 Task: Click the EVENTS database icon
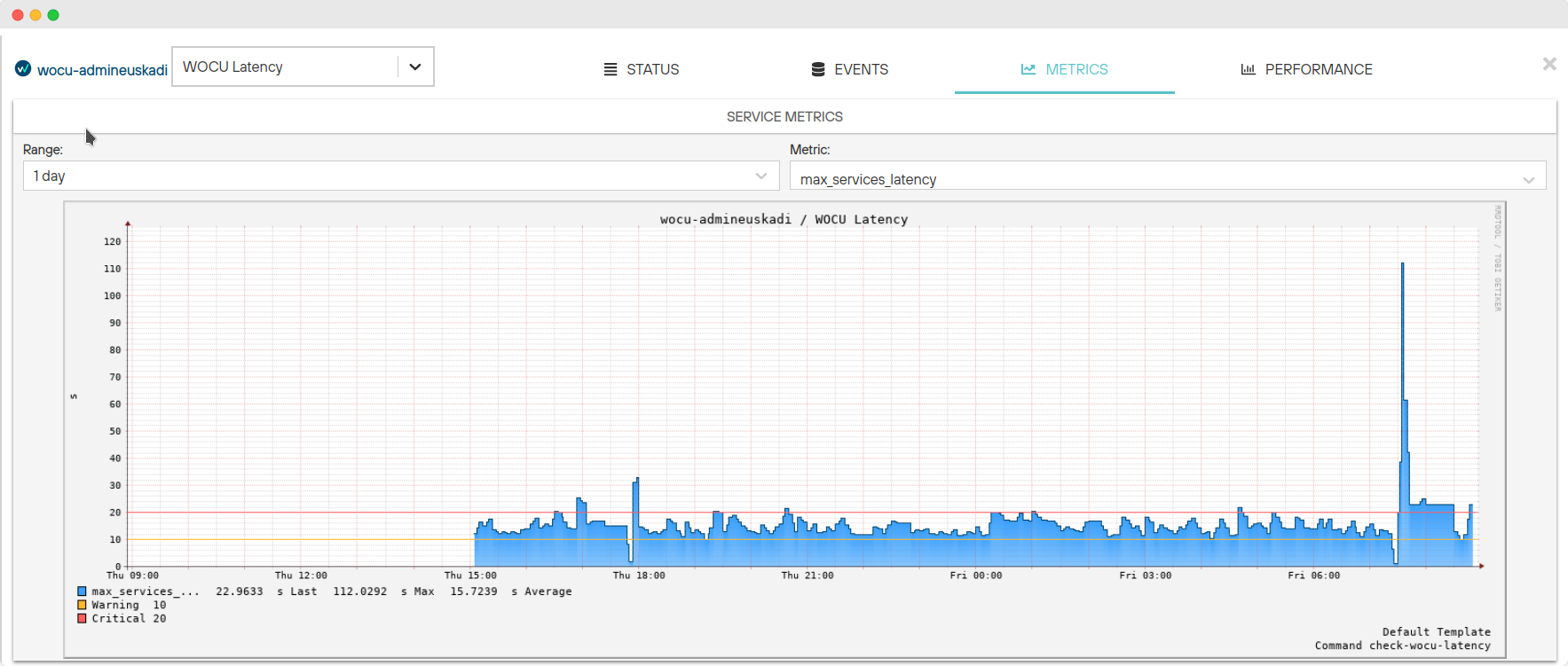pos(818,69)
